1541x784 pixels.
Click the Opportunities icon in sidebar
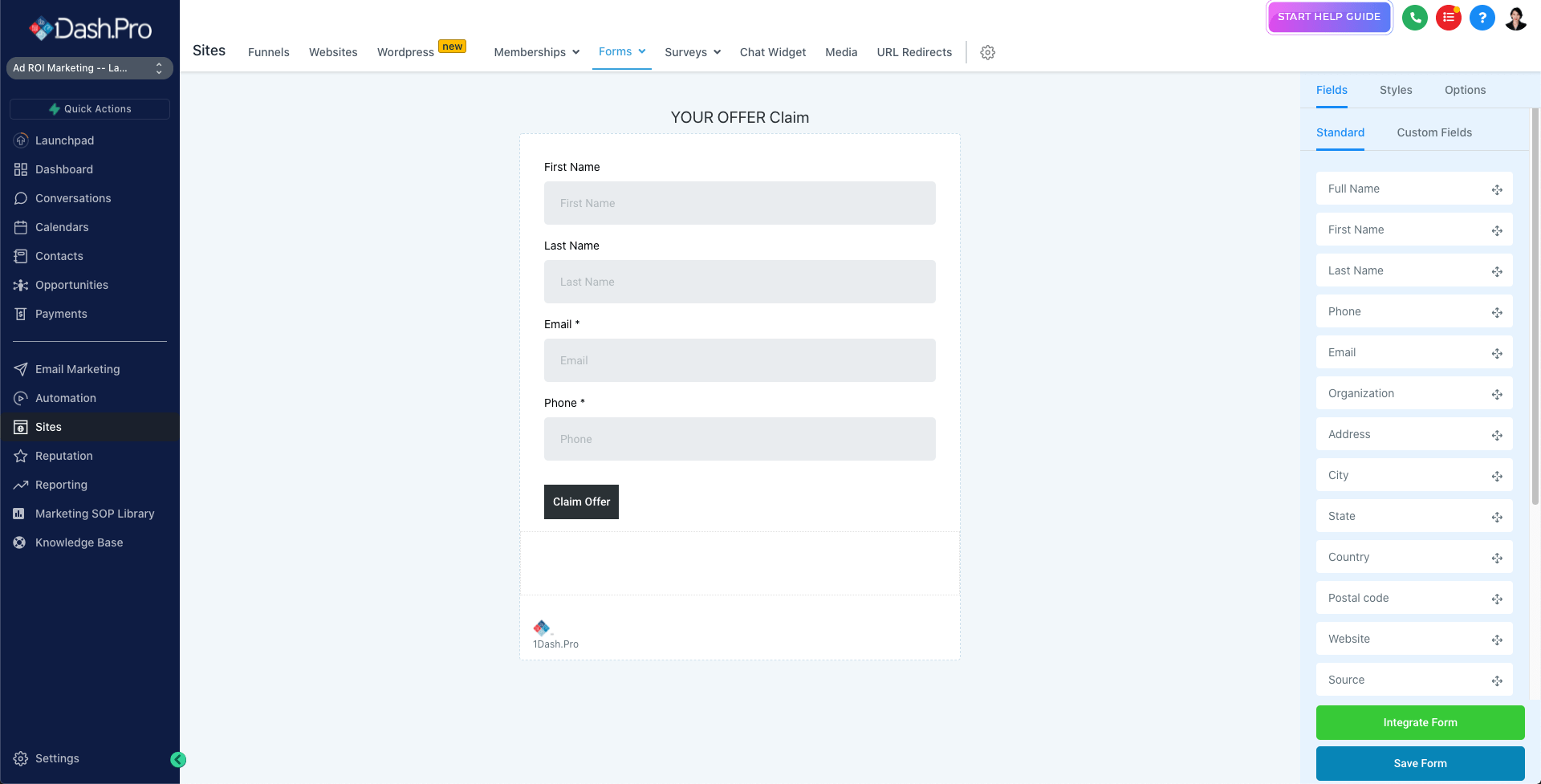(21, 285)
